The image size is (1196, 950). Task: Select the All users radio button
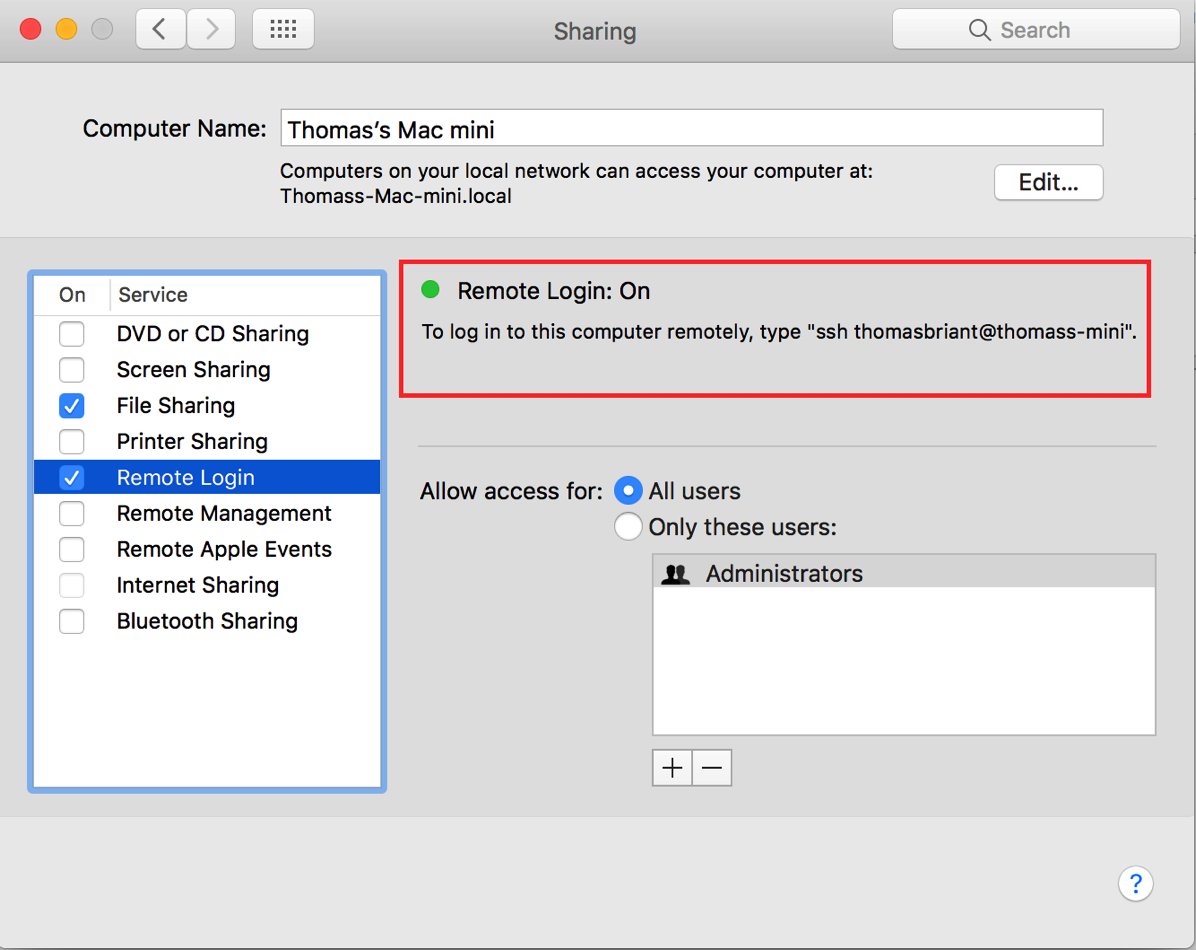click(628, 491)
